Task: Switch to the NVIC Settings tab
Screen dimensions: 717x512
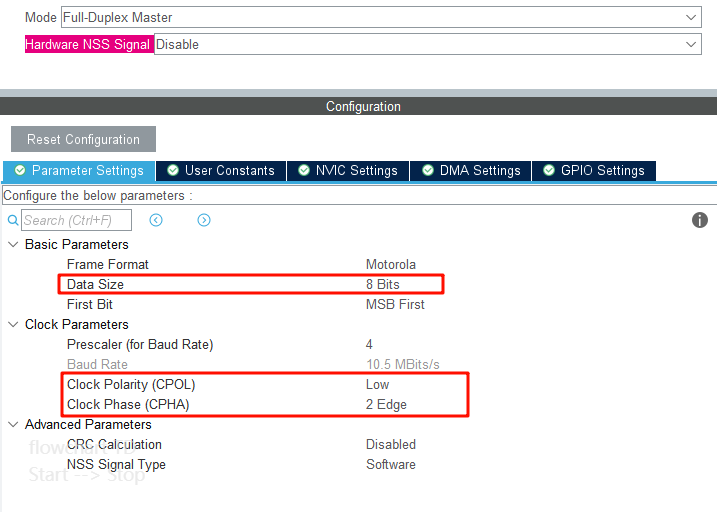Action: tap(348, 171)
